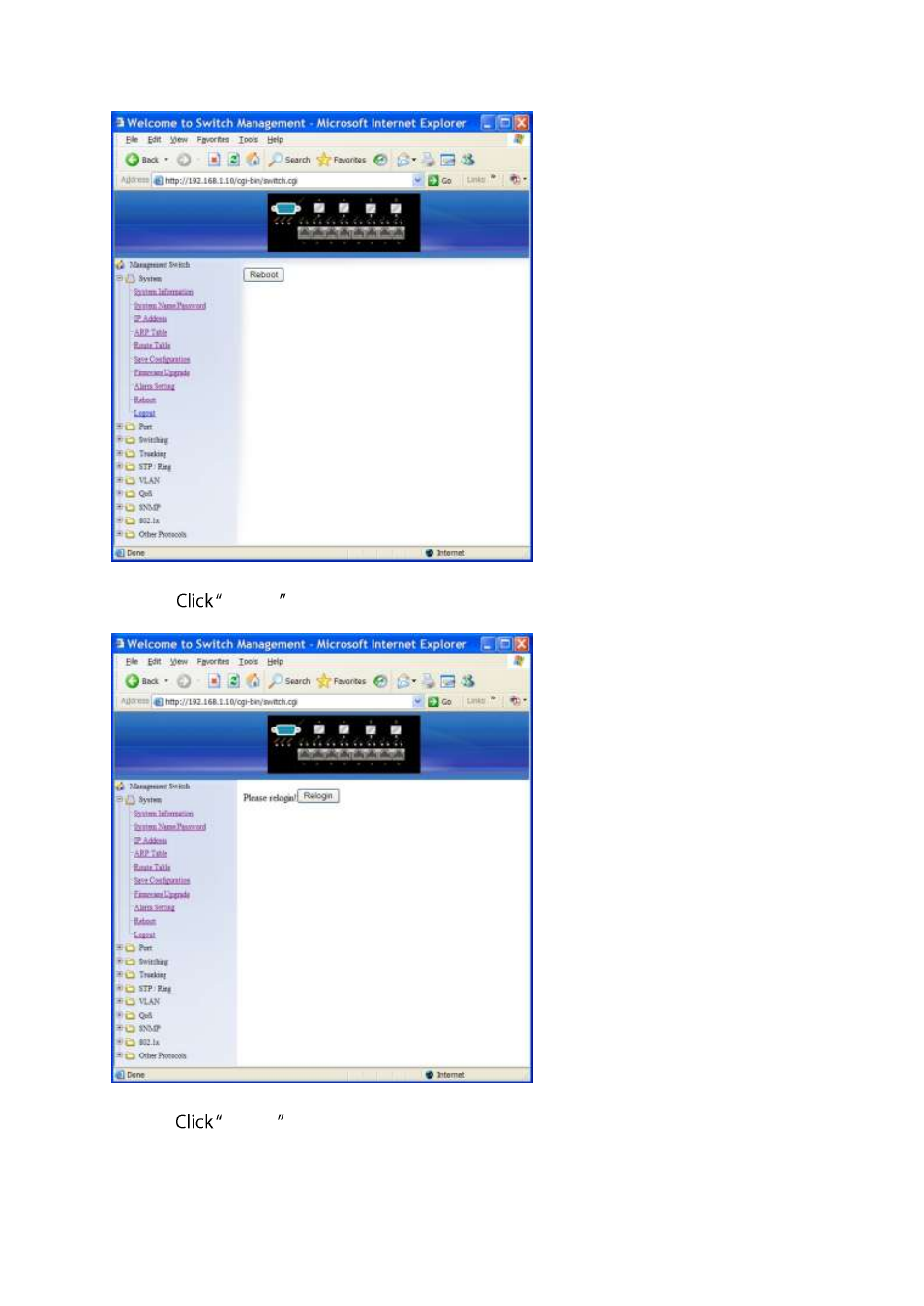Click the Go button in the Reboot window

click(440, 180)
